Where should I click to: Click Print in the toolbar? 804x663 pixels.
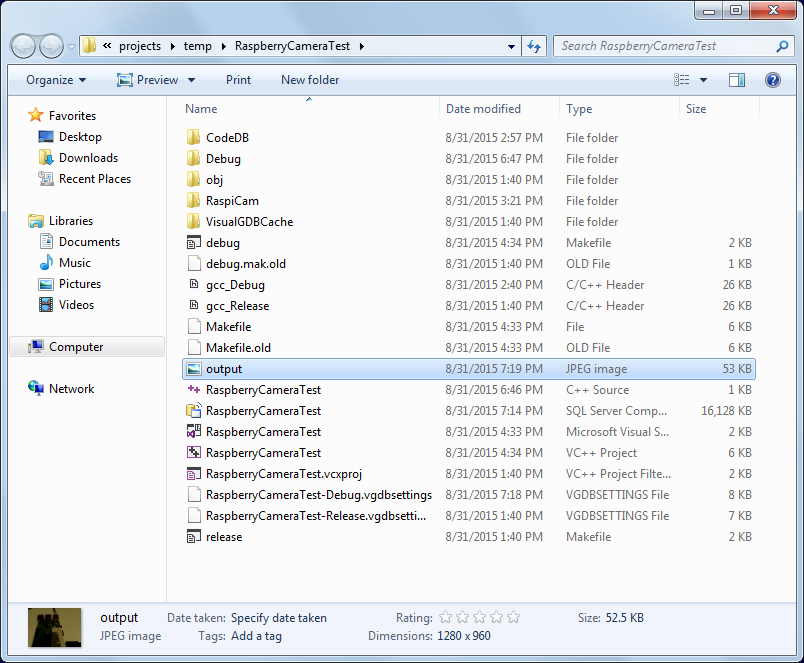(238, 80)
